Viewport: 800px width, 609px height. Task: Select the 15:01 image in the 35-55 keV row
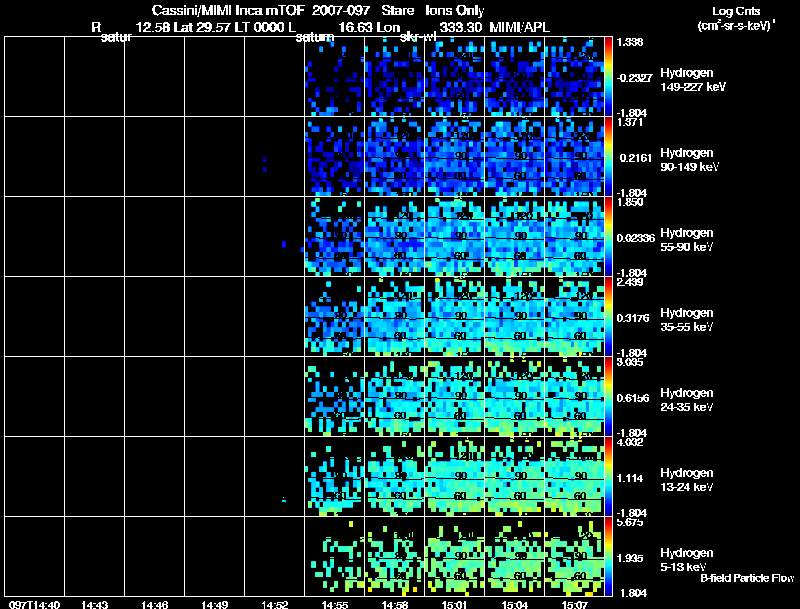tap(454, 316)
